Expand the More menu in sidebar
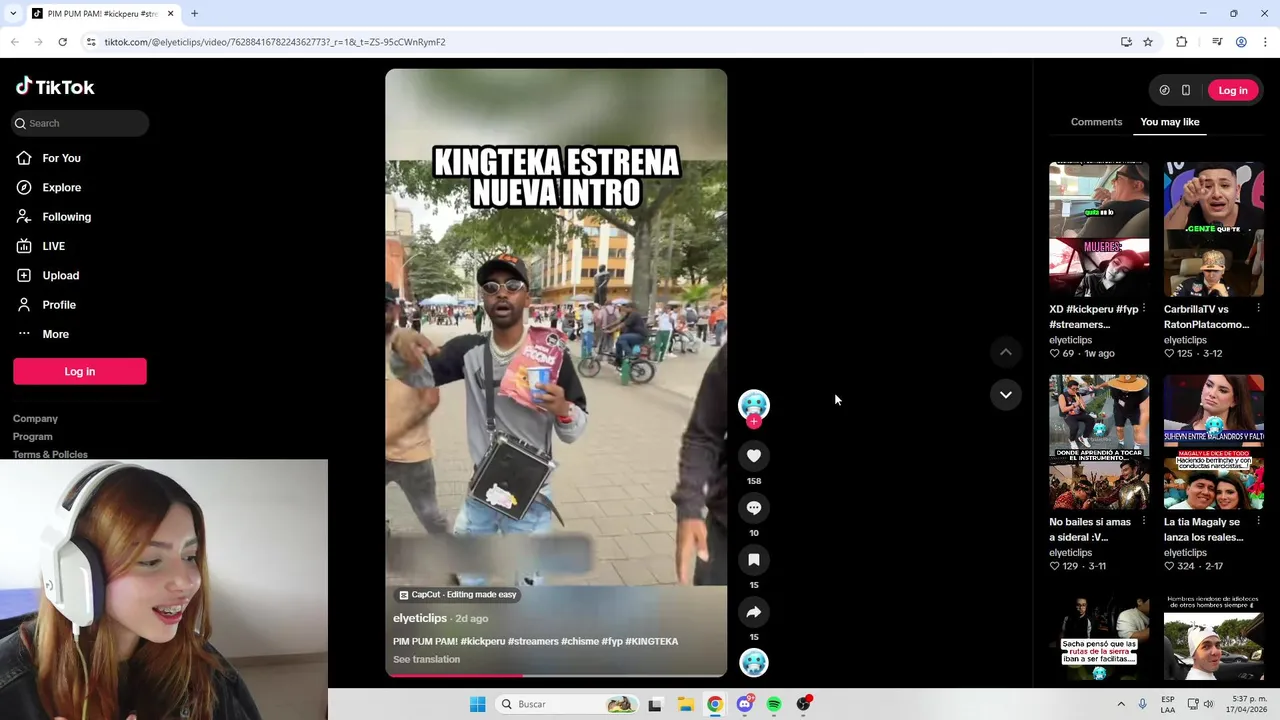Screen dimensions: 1280x720 click(x=55, y=334)
